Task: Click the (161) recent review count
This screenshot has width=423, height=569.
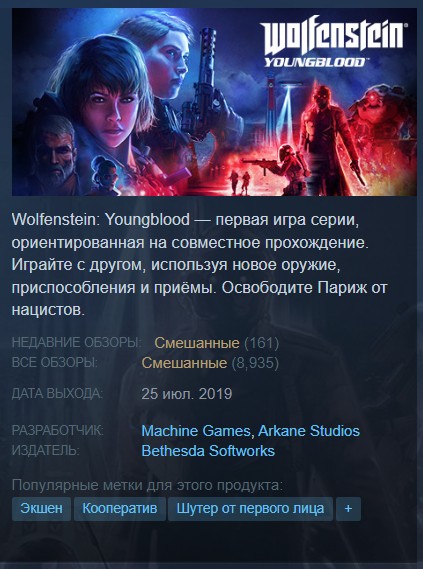Action: pyautogui.click(x=262, y=343)
